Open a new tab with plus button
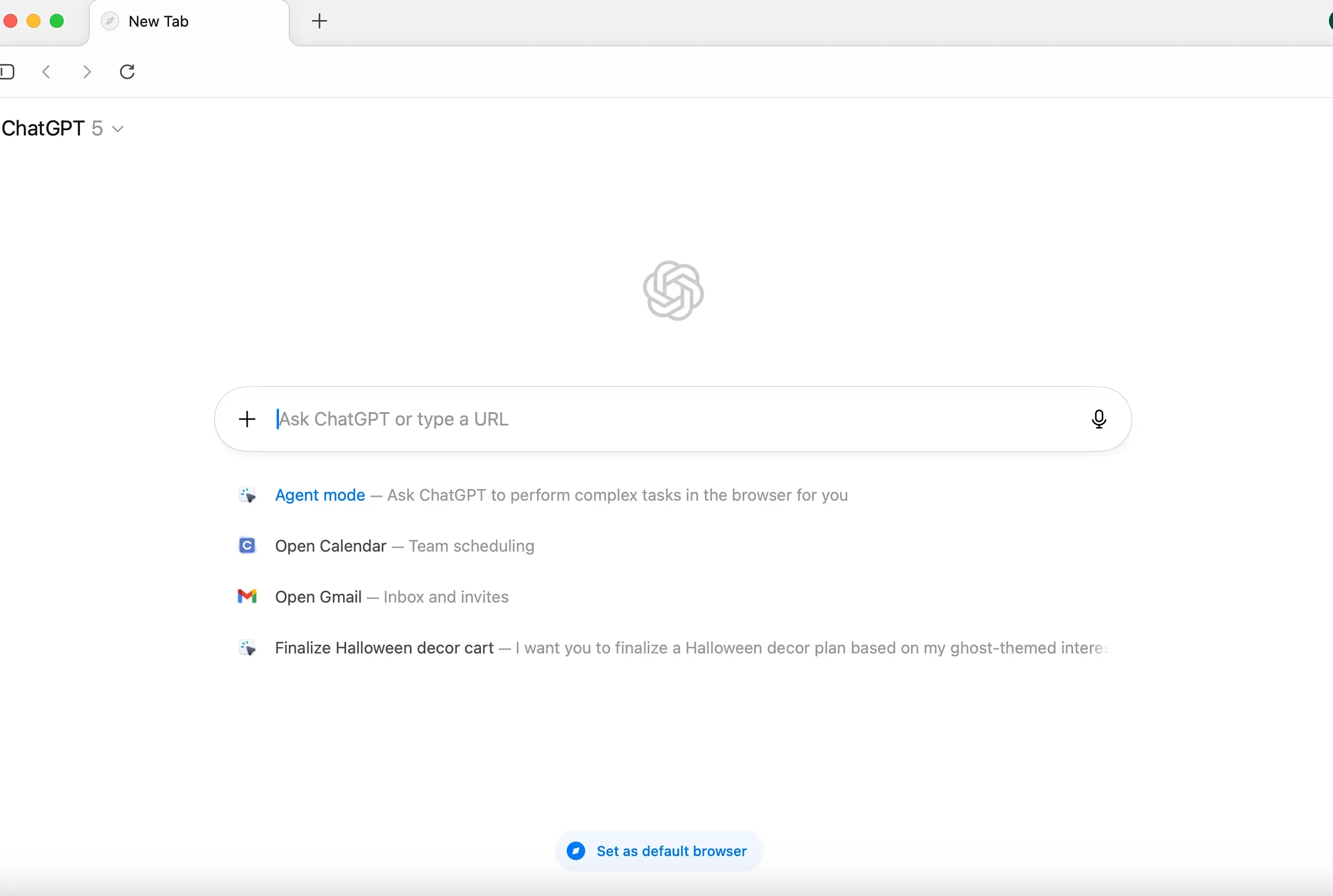1333x896 pixels. tap(320, 21)
